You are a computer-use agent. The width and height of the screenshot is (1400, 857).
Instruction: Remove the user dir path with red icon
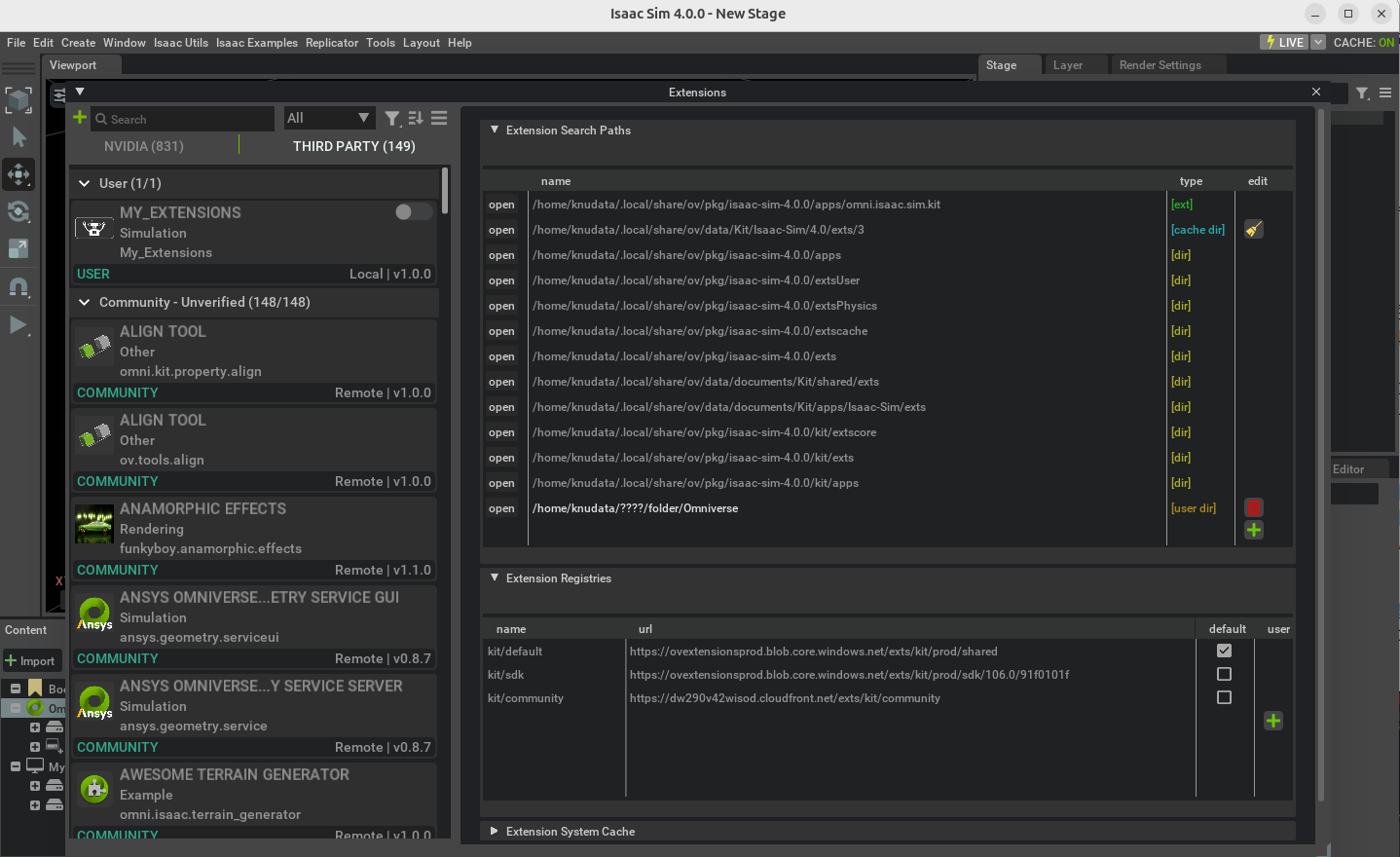[x=1254, y=507]
